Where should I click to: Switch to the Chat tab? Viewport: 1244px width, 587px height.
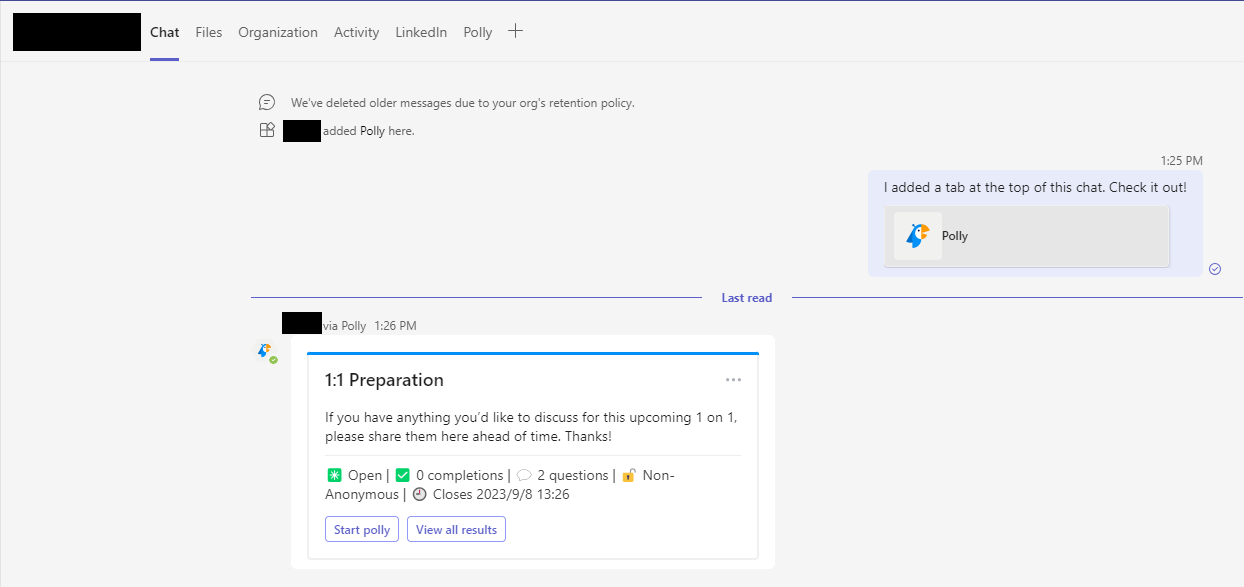coord(165,32)
